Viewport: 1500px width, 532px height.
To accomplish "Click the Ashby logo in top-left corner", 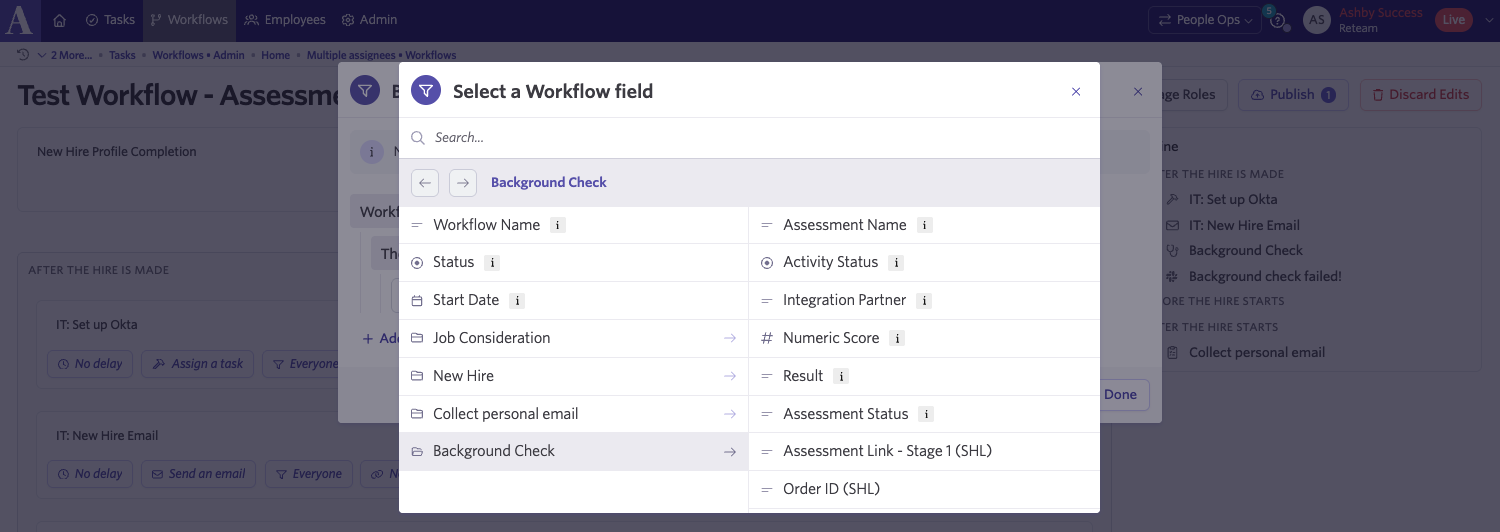I will [20, 20].
